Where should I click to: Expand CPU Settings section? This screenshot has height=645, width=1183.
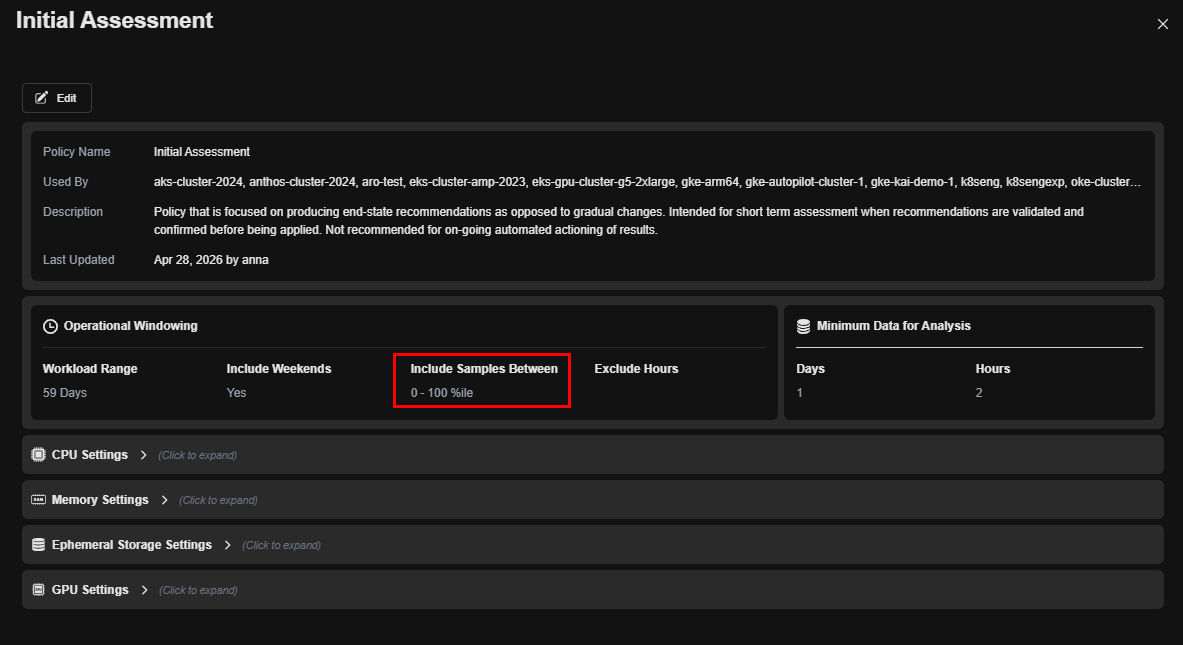592,455
